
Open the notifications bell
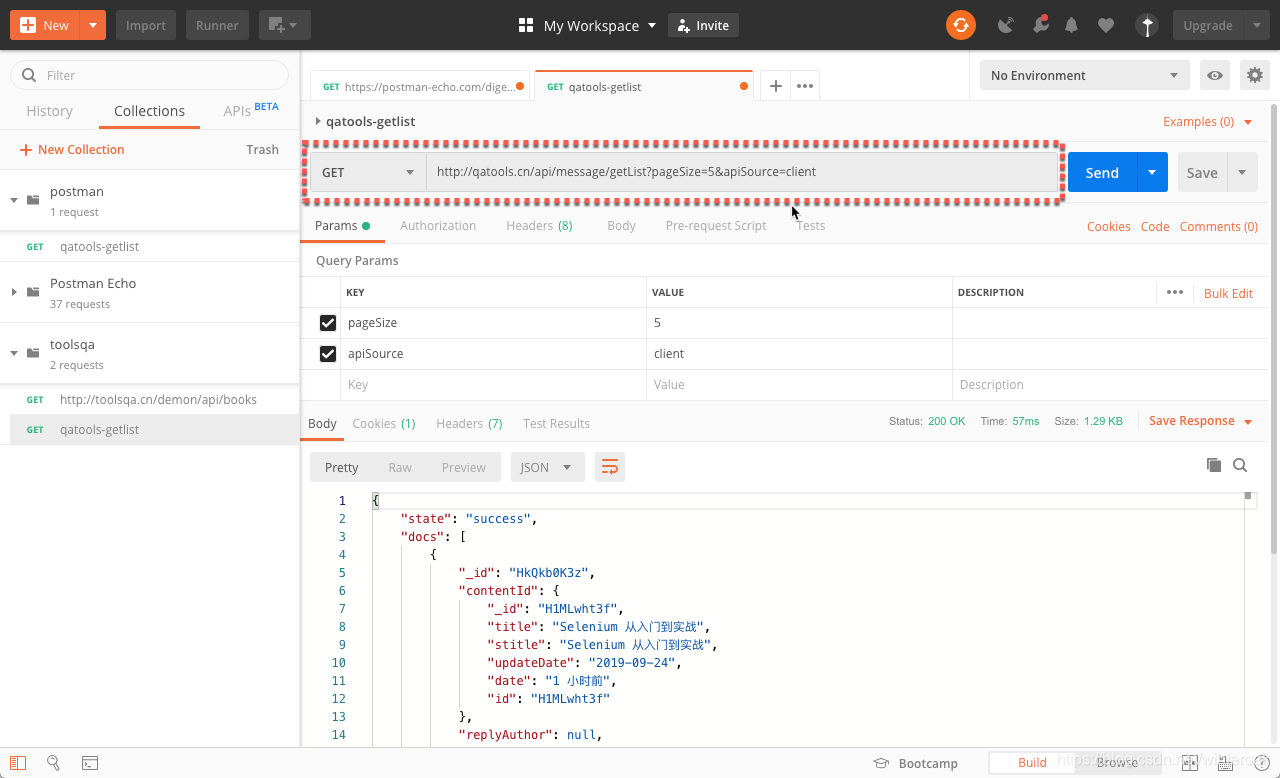coord(1072,25)
